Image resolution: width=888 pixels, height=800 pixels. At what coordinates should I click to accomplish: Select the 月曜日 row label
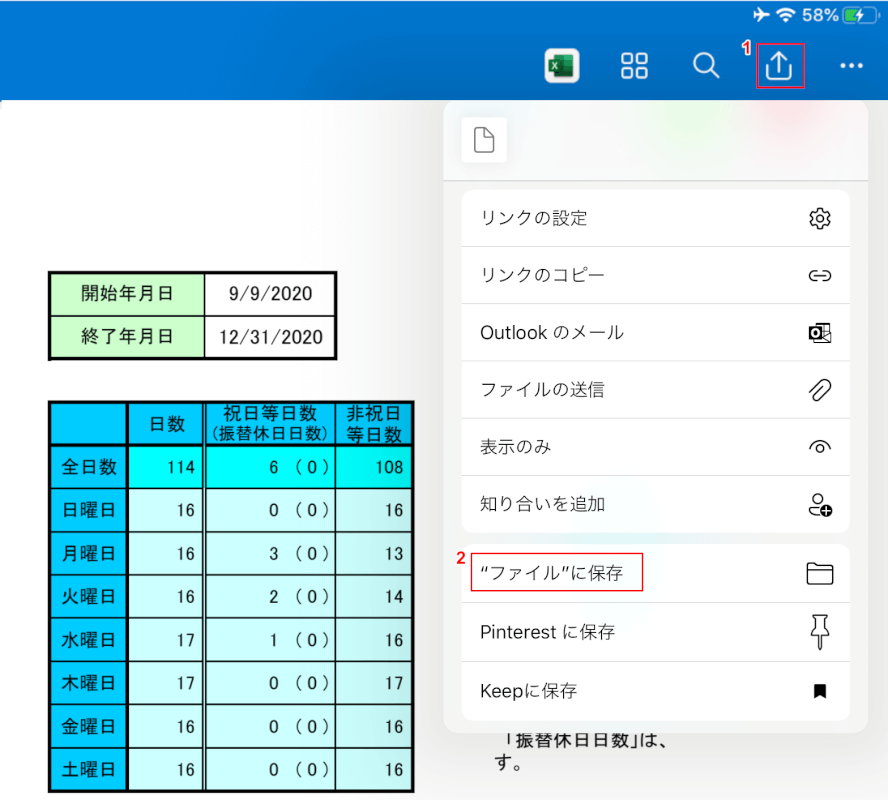[89, 554]
